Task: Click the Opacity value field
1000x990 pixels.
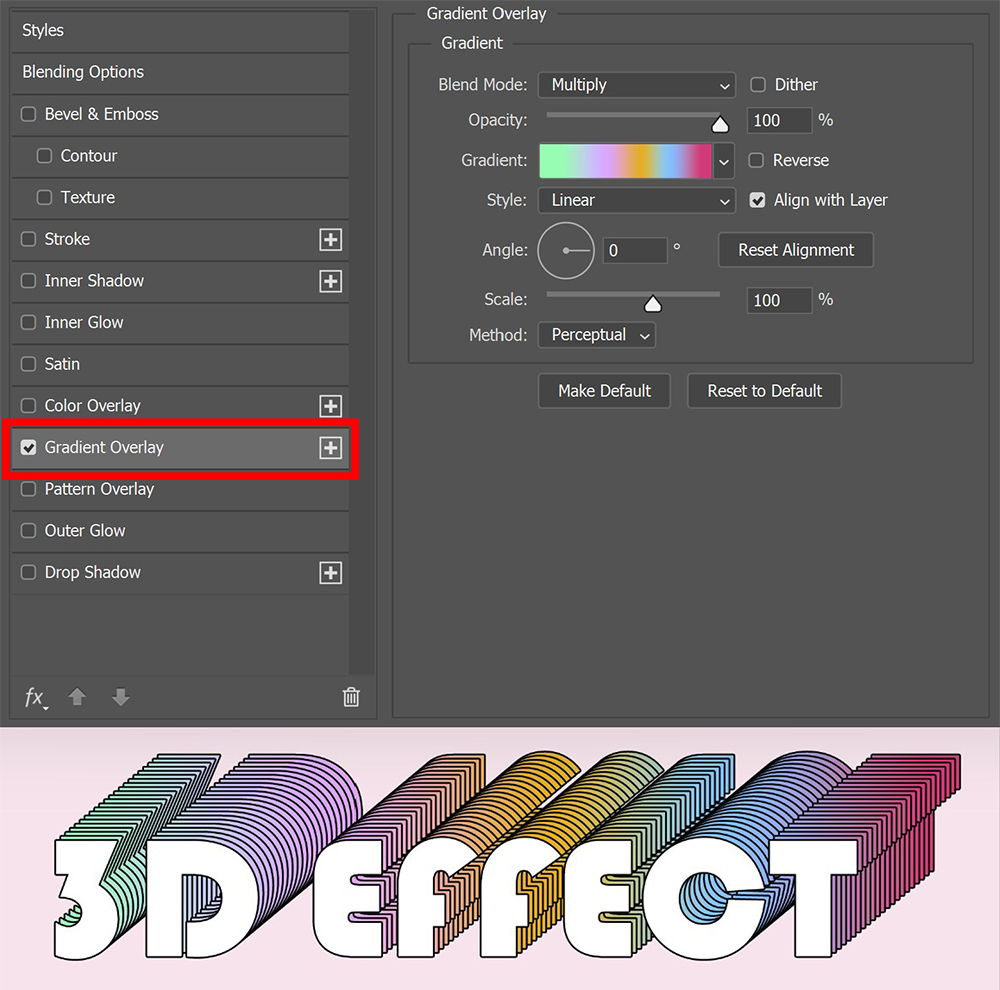Action: (779, 121)
